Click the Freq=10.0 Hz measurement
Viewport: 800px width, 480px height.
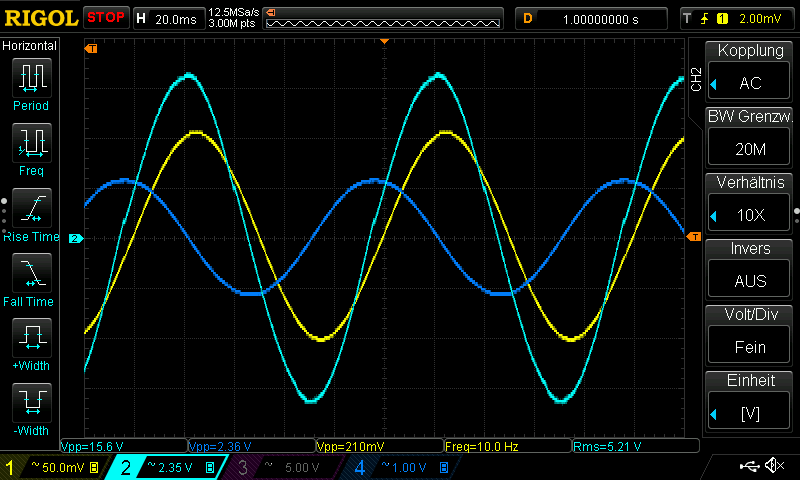click(x=482, y=447)
